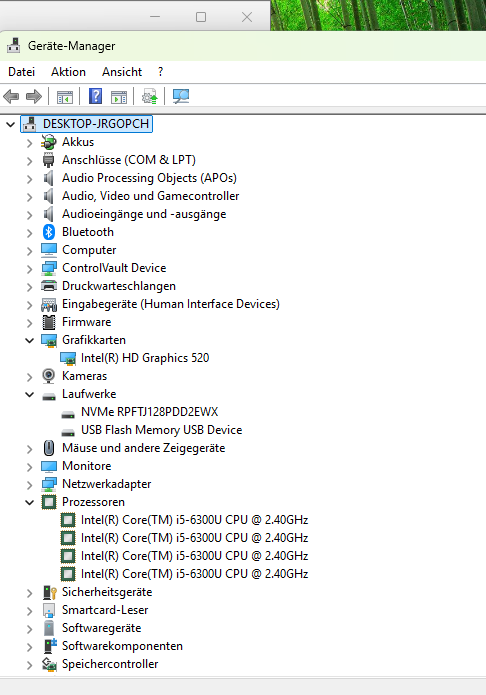486x695 pixels.
Task: Click the Akkus battery icon
Action: pos(49,142)
